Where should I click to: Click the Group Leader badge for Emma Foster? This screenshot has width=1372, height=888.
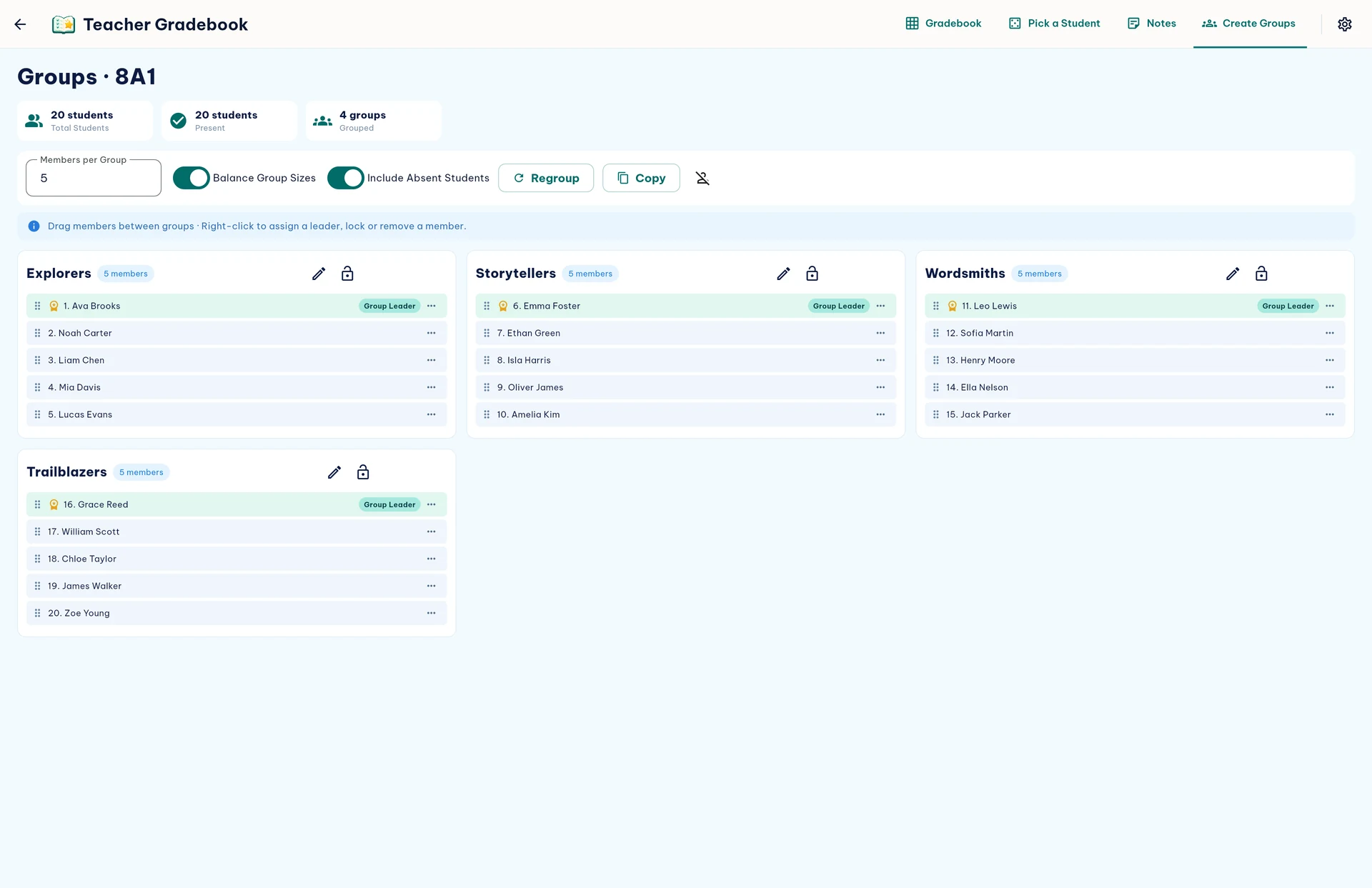point(839,306)
